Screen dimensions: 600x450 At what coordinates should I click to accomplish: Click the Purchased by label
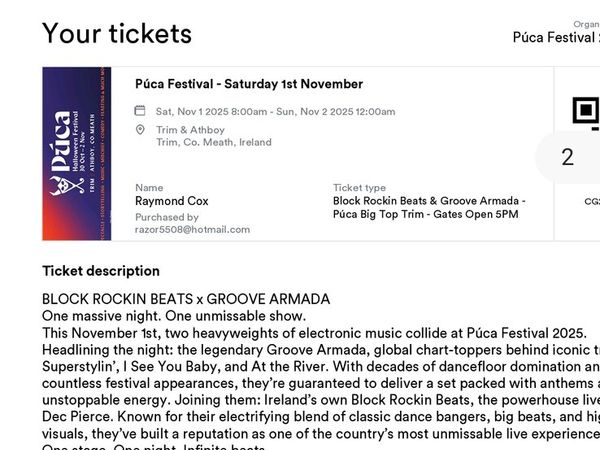167,217
